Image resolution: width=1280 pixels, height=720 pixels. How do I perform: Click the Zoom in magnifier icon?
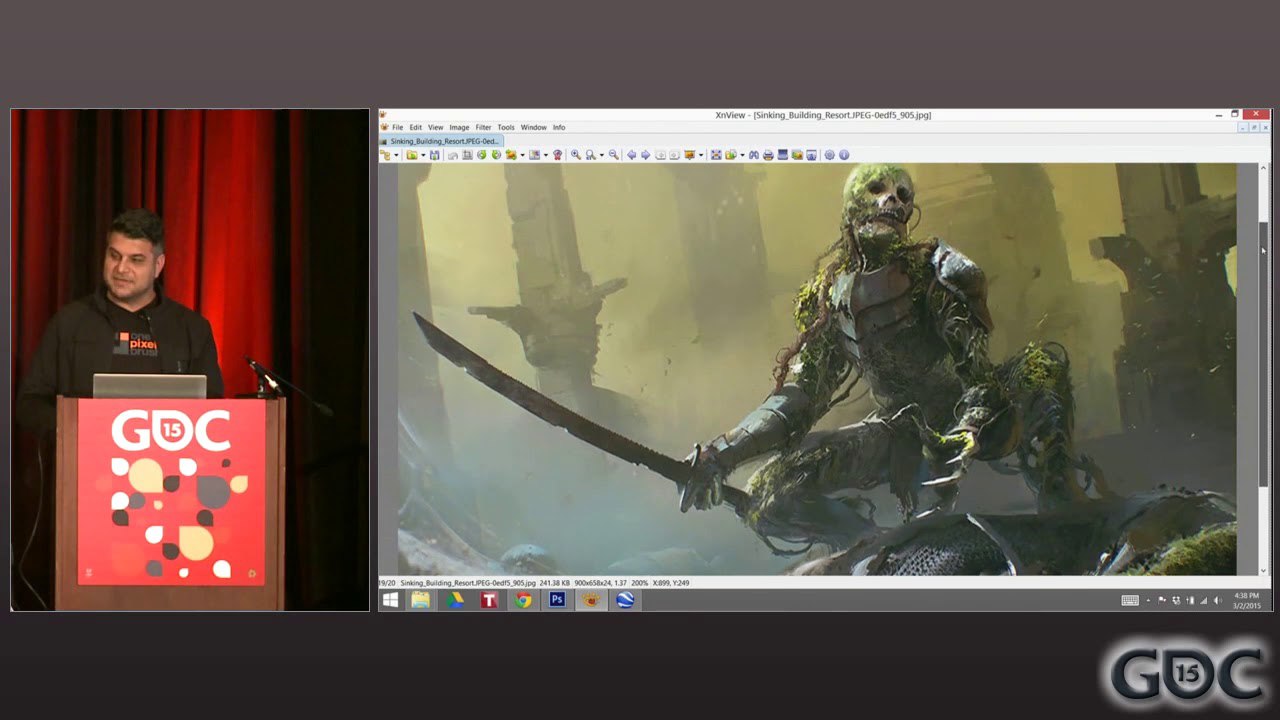[575, 155]
